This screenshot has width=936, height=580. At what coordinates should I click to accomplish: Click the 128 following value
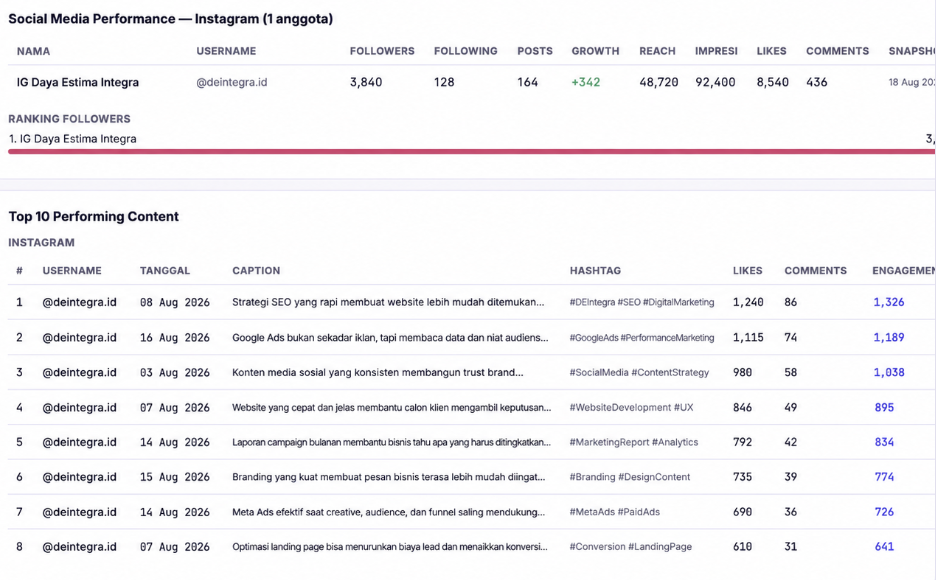pyautogui.click(x=444, y=82)
